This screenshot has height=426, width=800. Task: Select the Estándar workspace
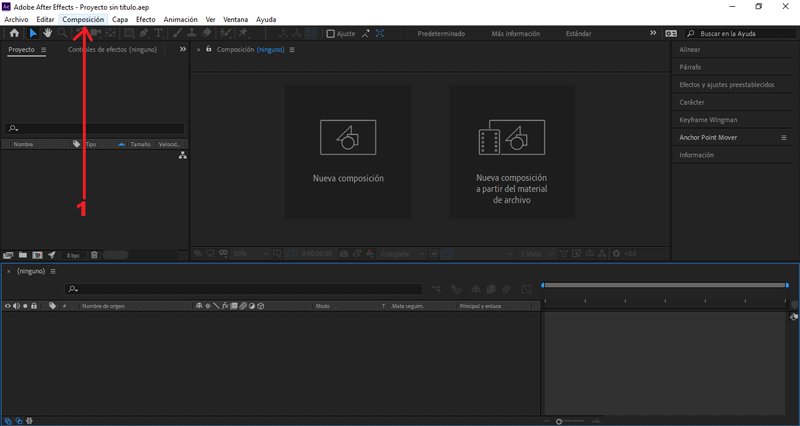point(578,33)
